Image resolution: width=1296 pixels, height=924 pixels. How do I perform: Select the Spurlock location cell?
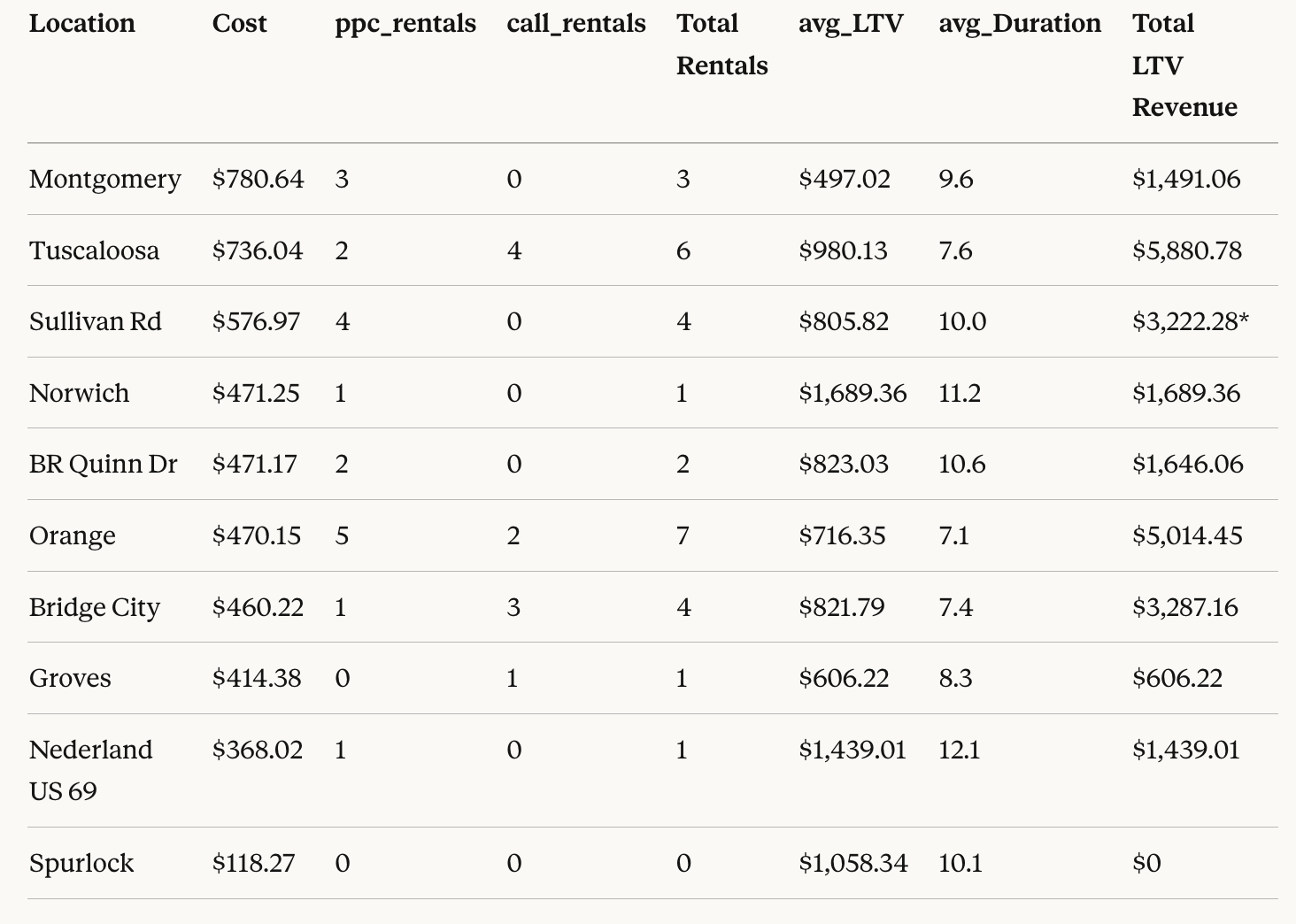[81, 863]
